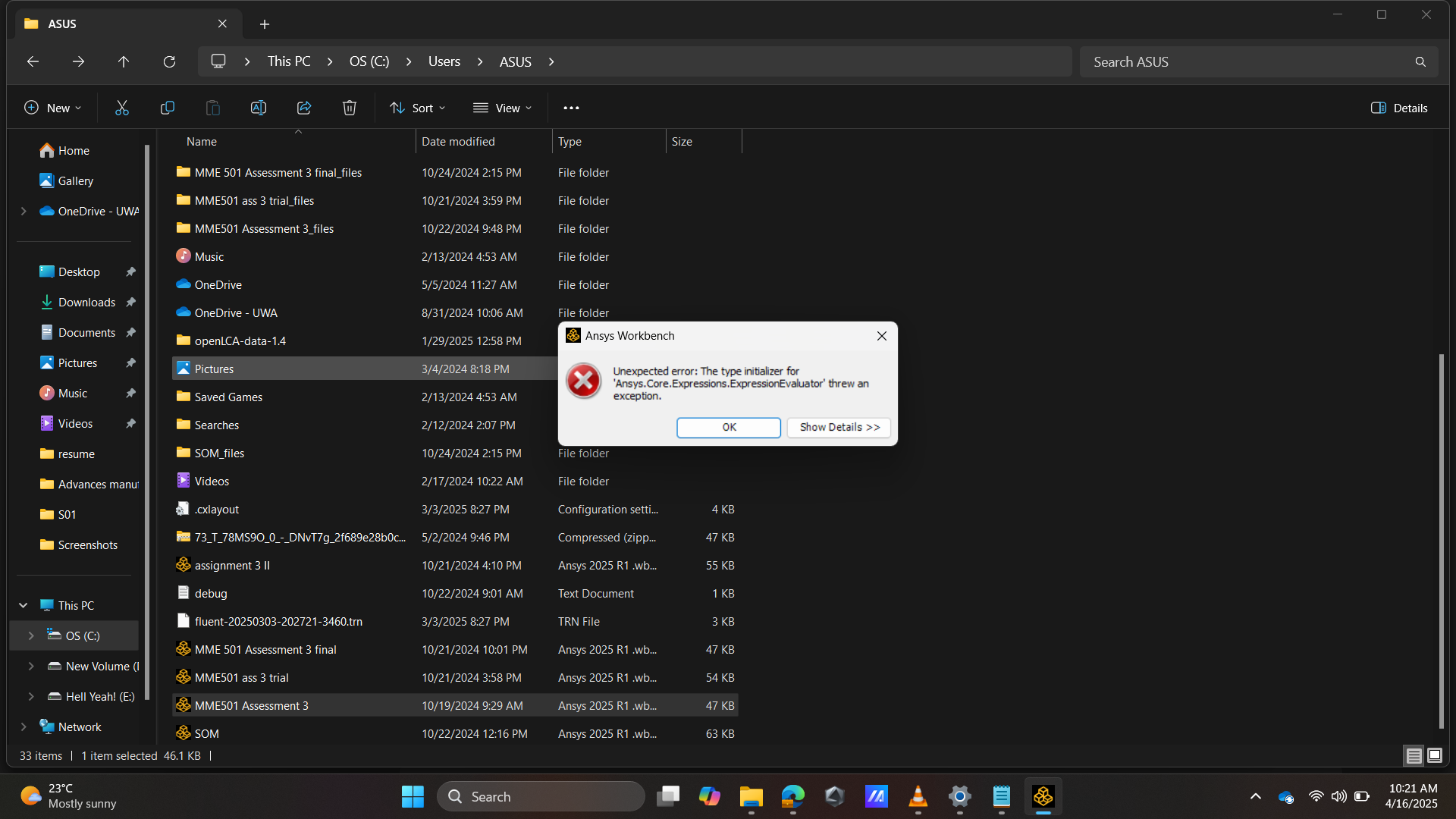The width and height of the screenshot is (1456, 819).
Task: Open Task View from the taskbar
Action: (x=667, y=796)
